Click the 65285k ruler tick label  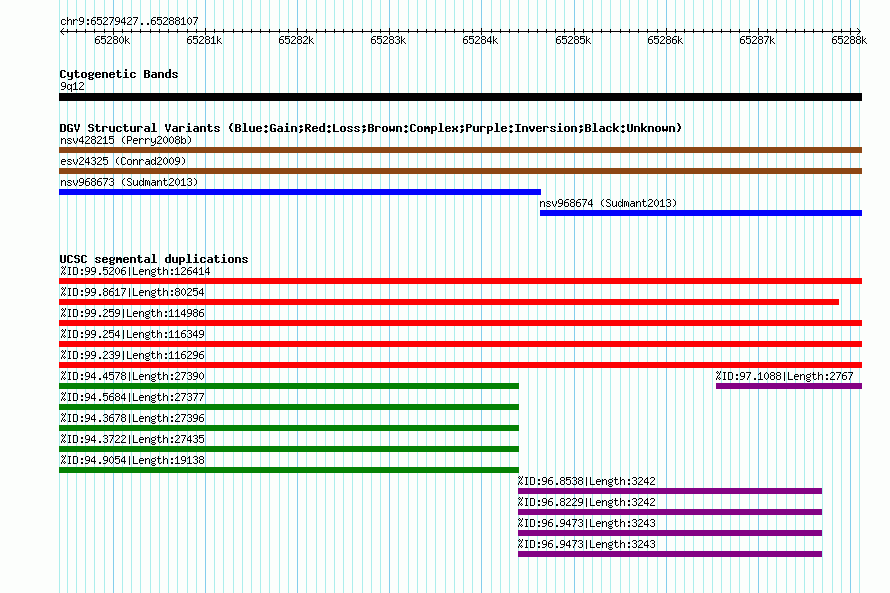[x=573, y=40]
